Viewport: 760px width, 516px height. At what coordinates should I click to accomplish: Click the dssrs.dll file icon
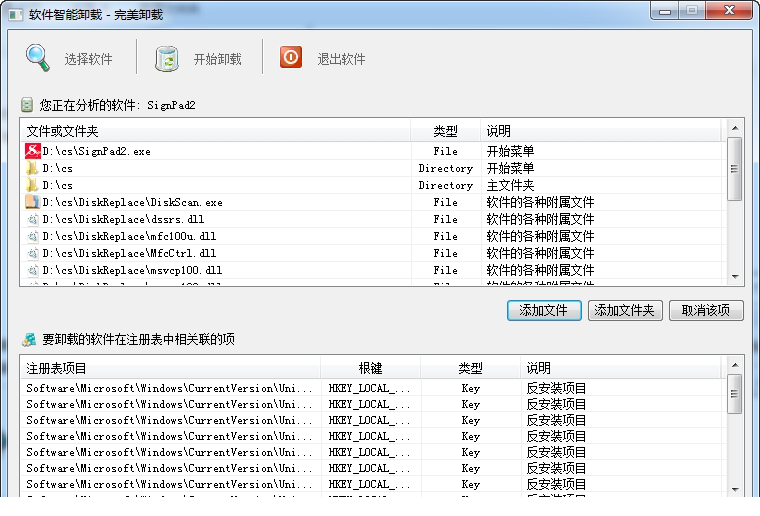pos(32,219)
